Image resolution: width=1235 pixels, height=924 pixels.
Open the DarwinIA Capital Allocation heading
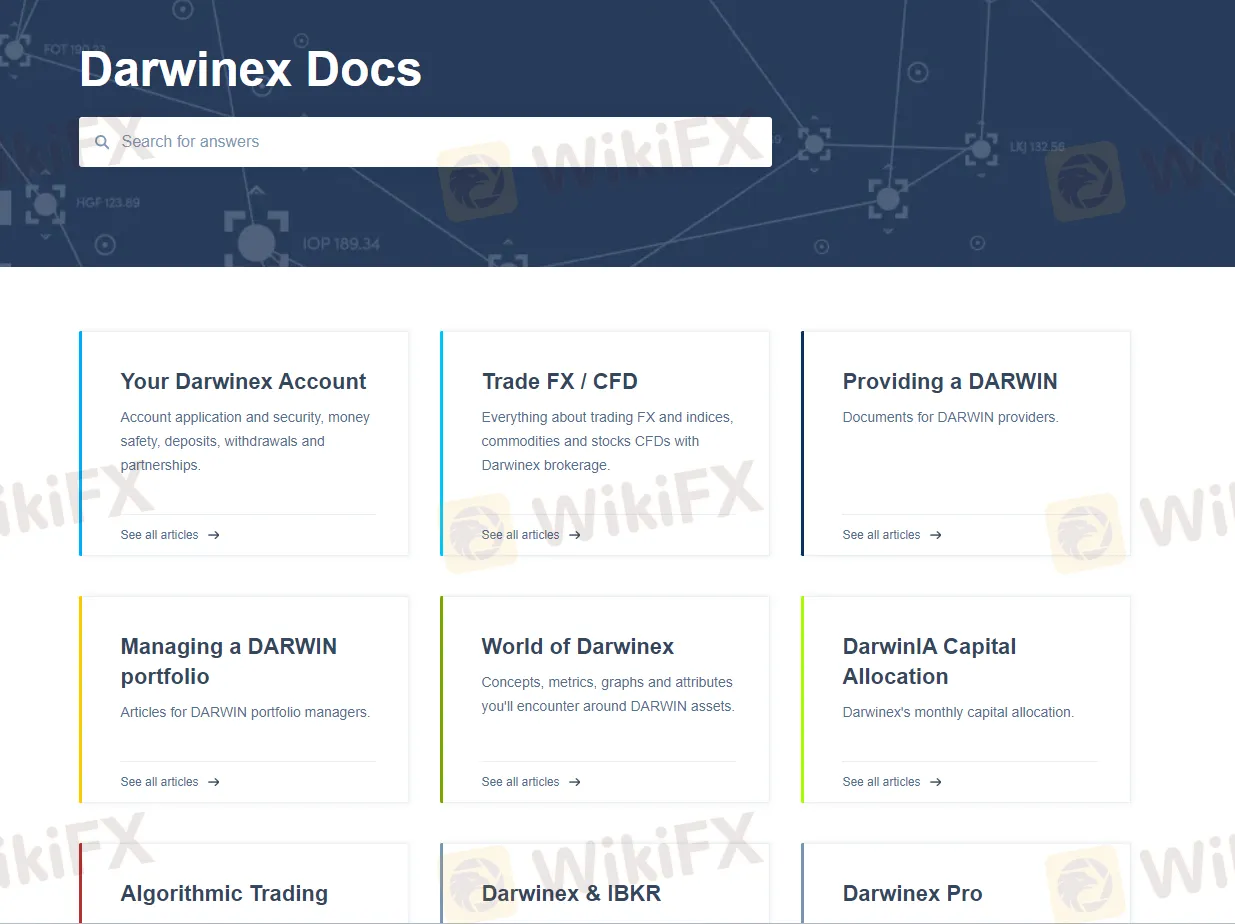click(x=929, y=661)
